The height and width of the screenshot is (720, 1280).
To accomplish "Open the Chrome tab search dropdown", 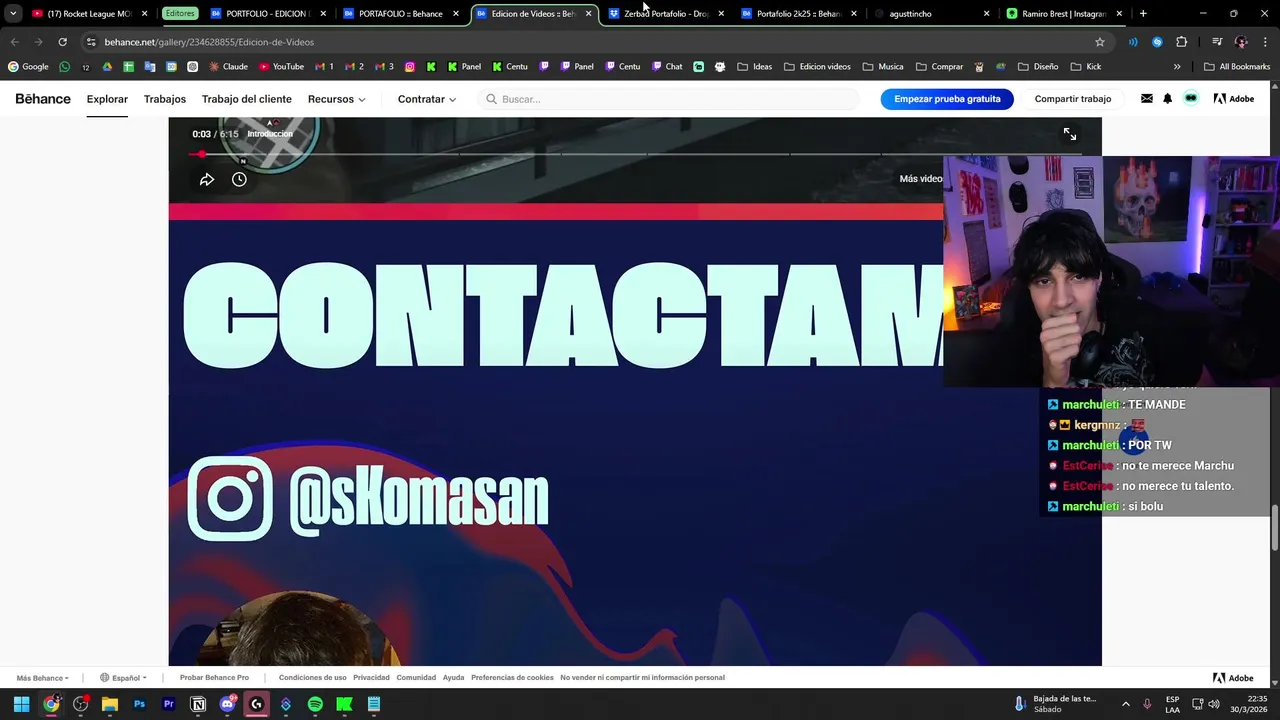I will tap(13, 14).
